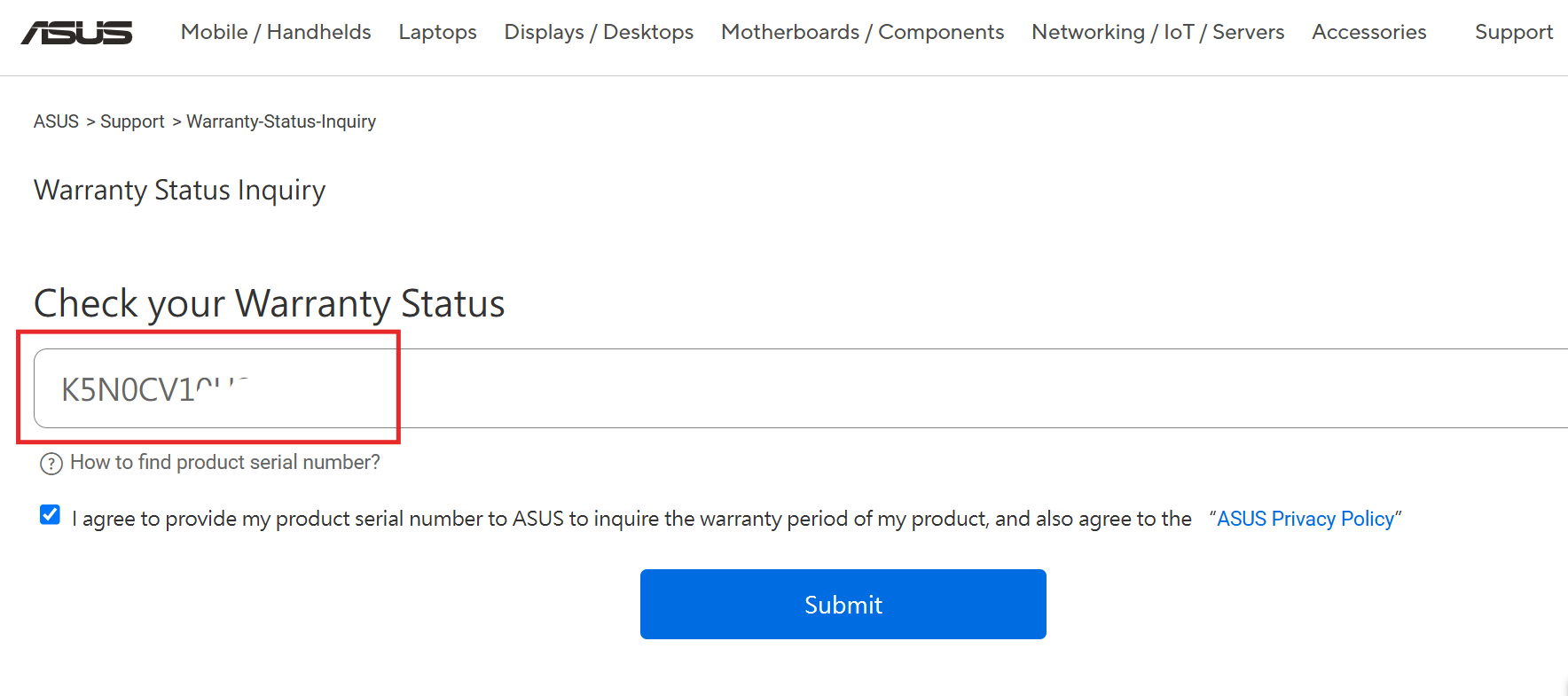Open the Displays / Desktops menu
Screen dimensions: 1568x696
pyautogui.click(x=598, y=32)
